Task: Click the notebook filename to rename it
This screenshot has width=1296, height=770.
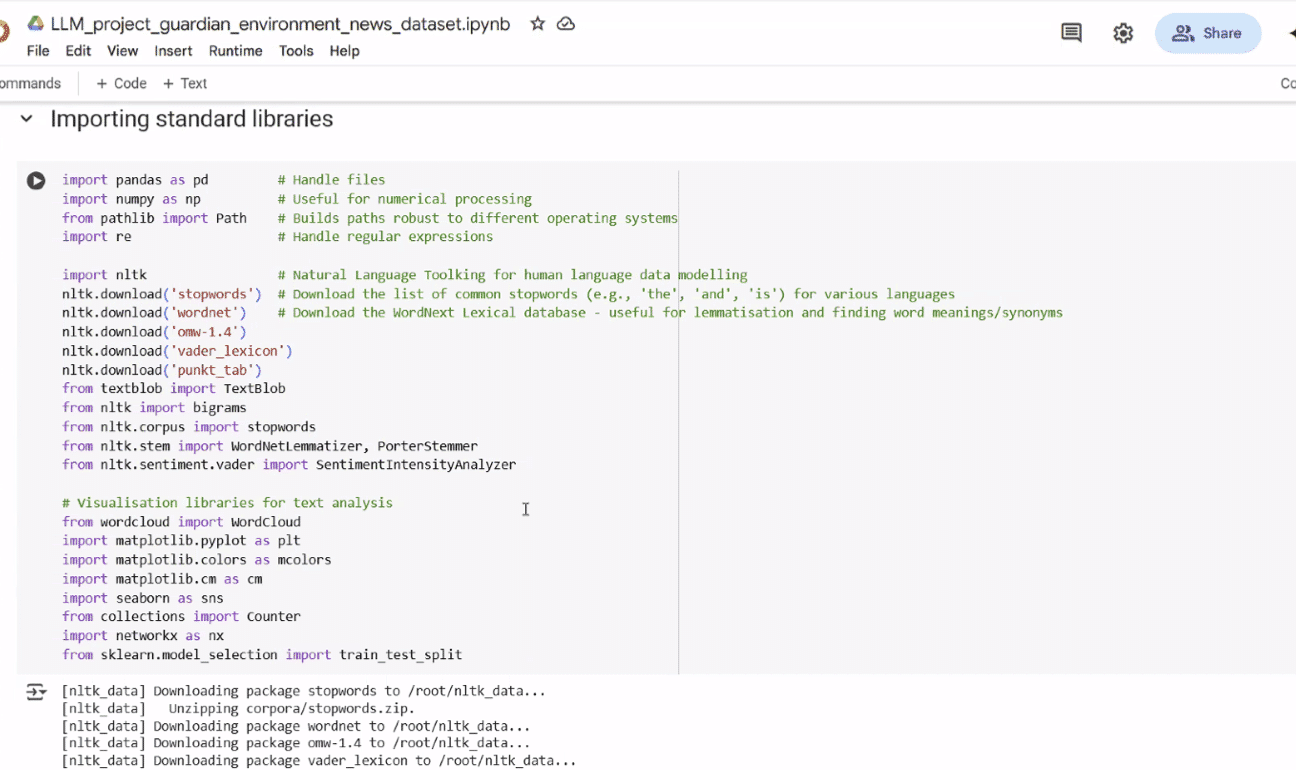Action: pos(280,24)
